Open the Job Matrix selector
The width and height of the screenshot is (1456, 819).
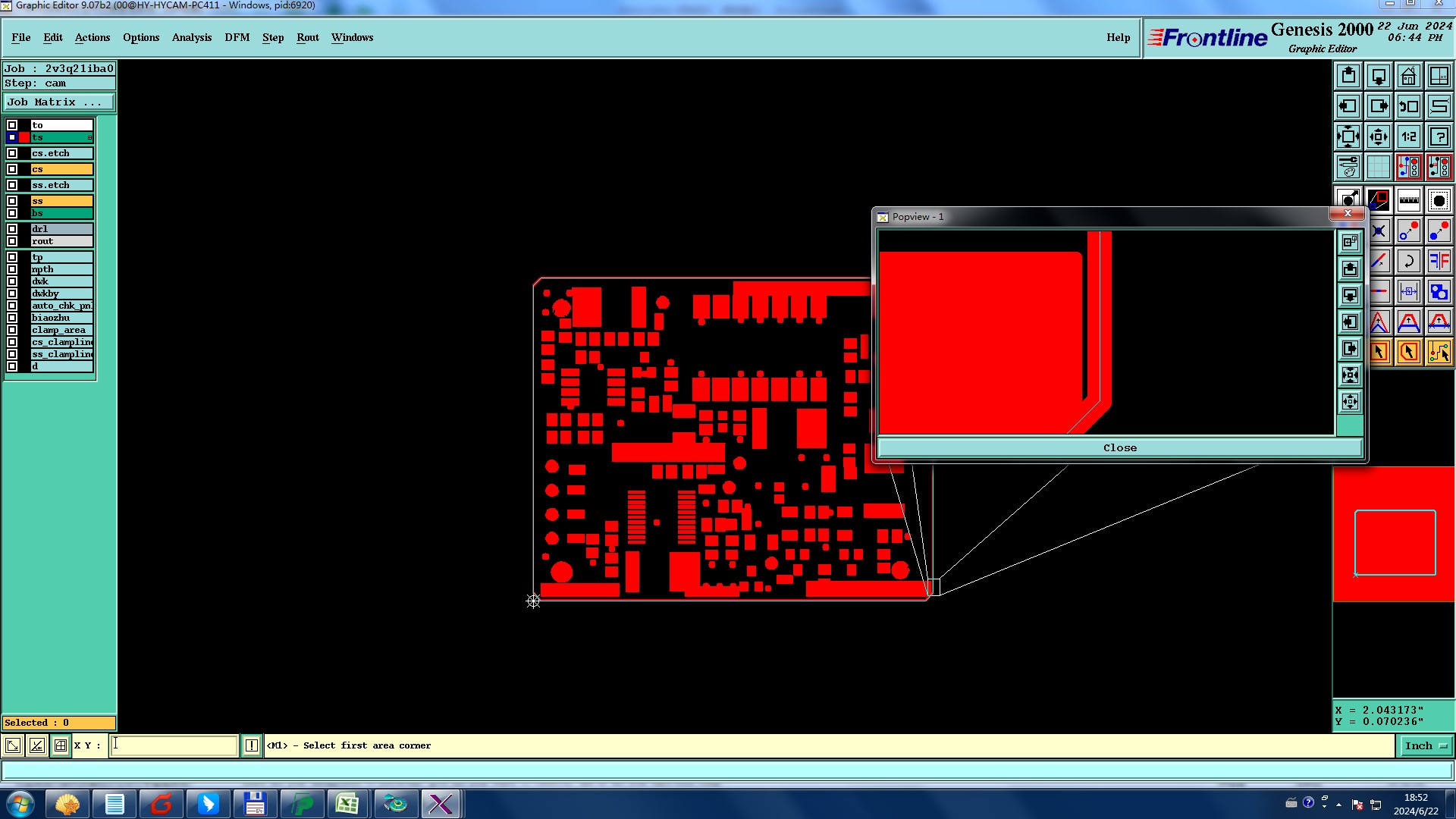pos(59,102)
